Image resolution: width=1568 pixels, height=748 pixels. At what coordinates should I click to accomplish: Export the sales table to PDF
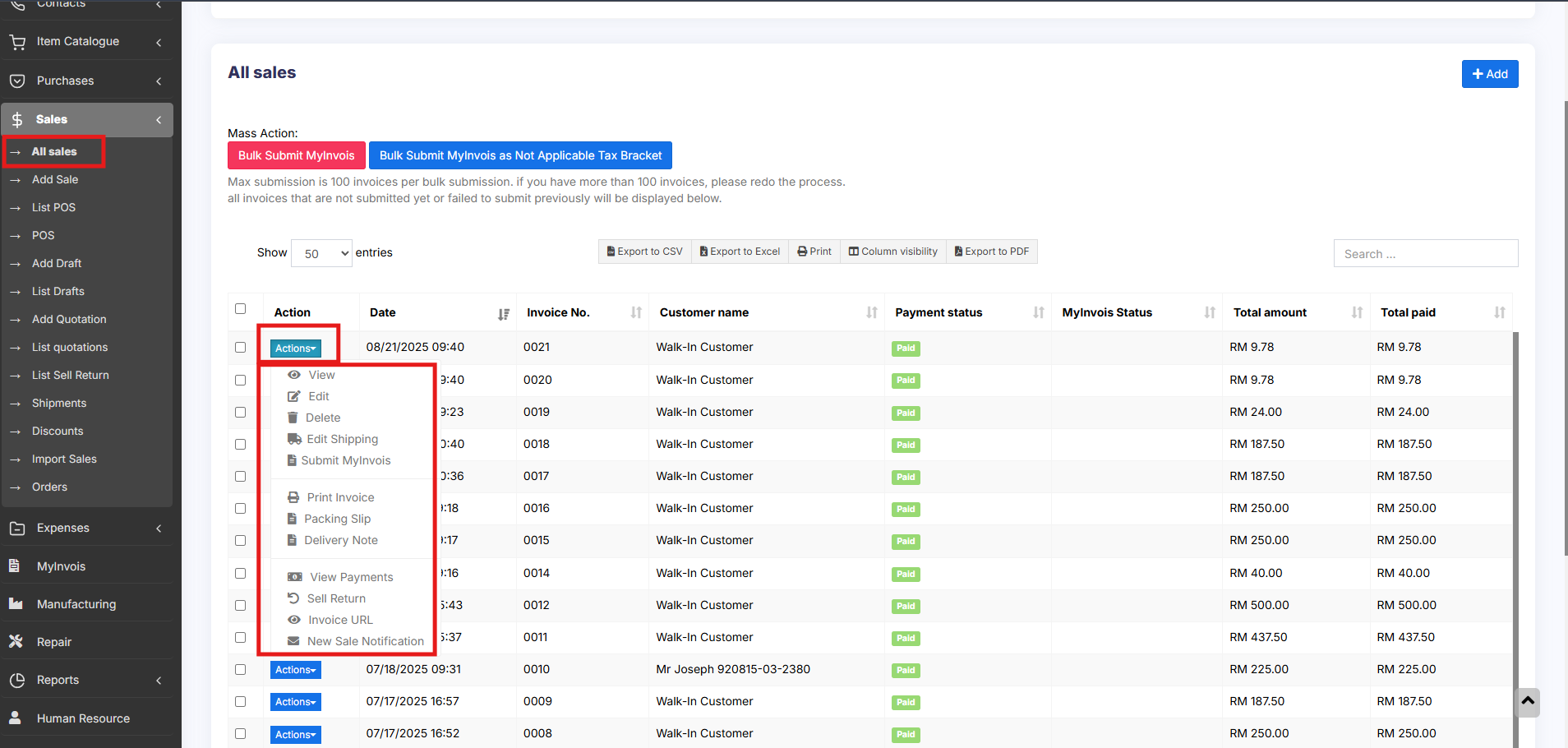click(991, 252)
